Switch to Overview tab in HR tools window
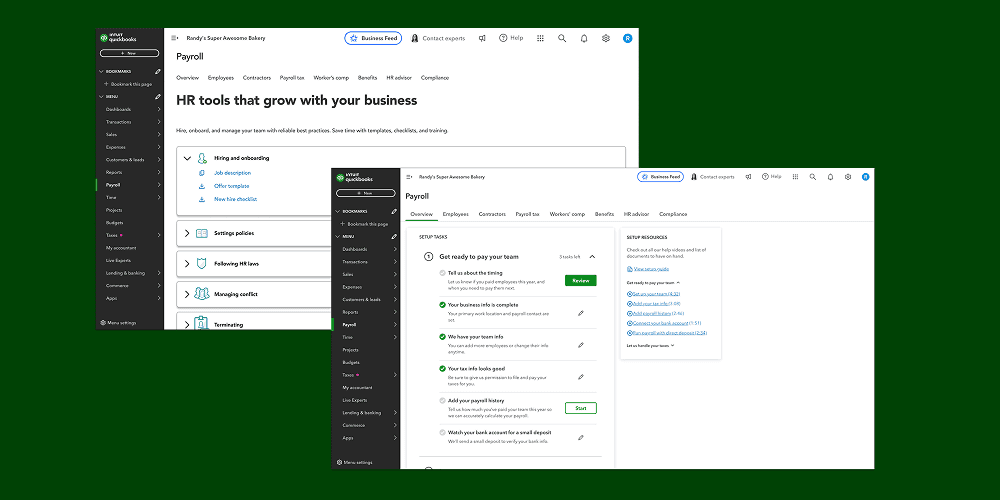 tap(188, 78)
